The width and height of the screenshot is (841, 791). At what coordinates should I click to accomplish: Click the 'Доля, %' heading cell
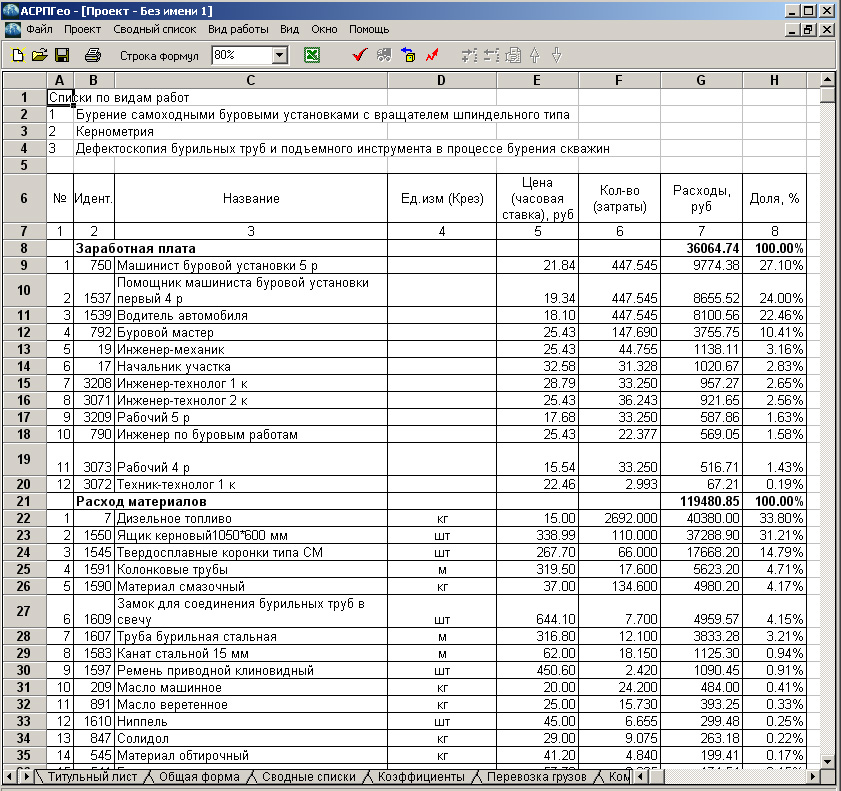[774, 198]
